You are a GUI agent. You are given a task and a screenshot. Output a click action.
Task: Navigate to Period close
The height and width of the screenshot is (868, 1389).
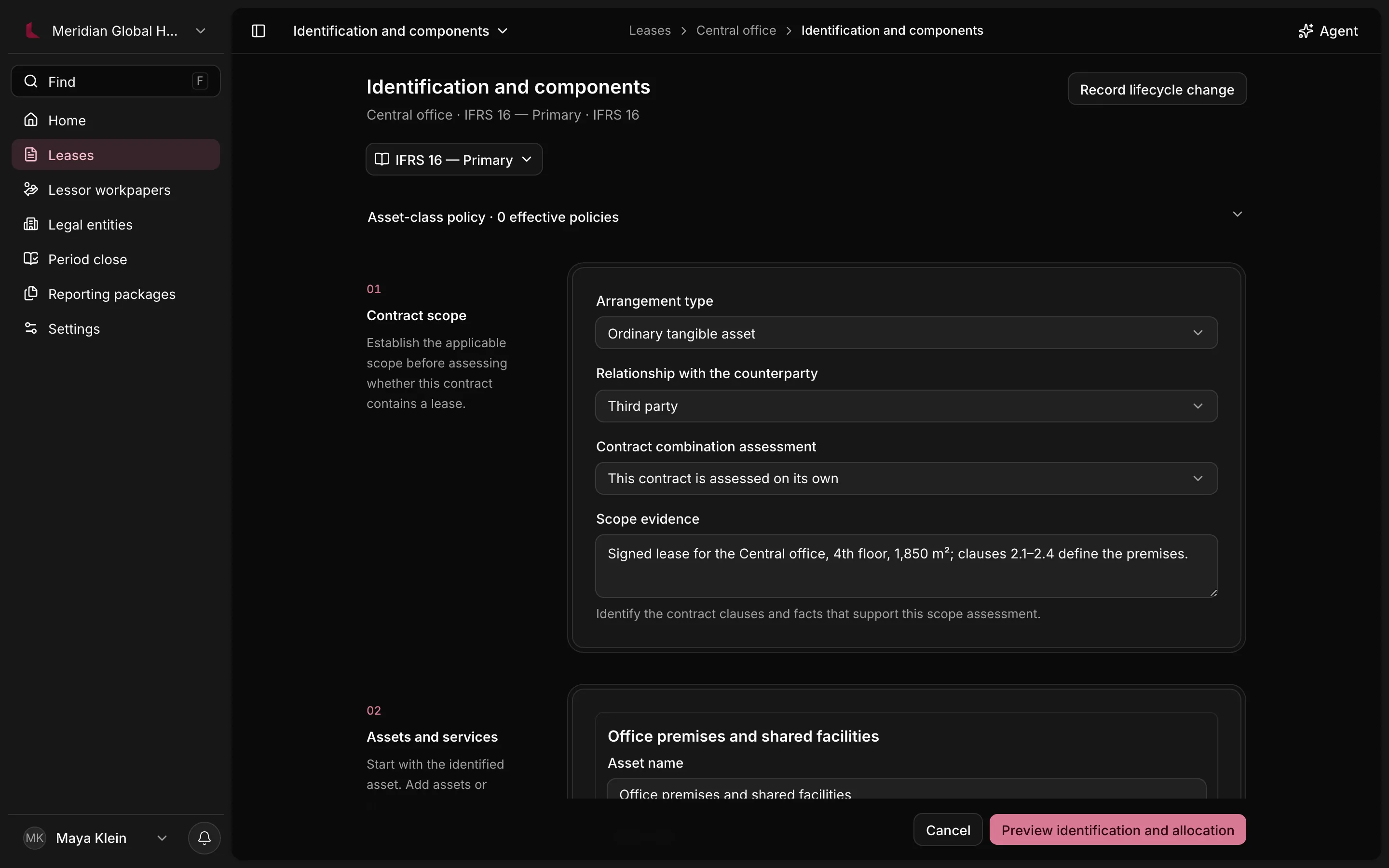(x=115, y=259)
